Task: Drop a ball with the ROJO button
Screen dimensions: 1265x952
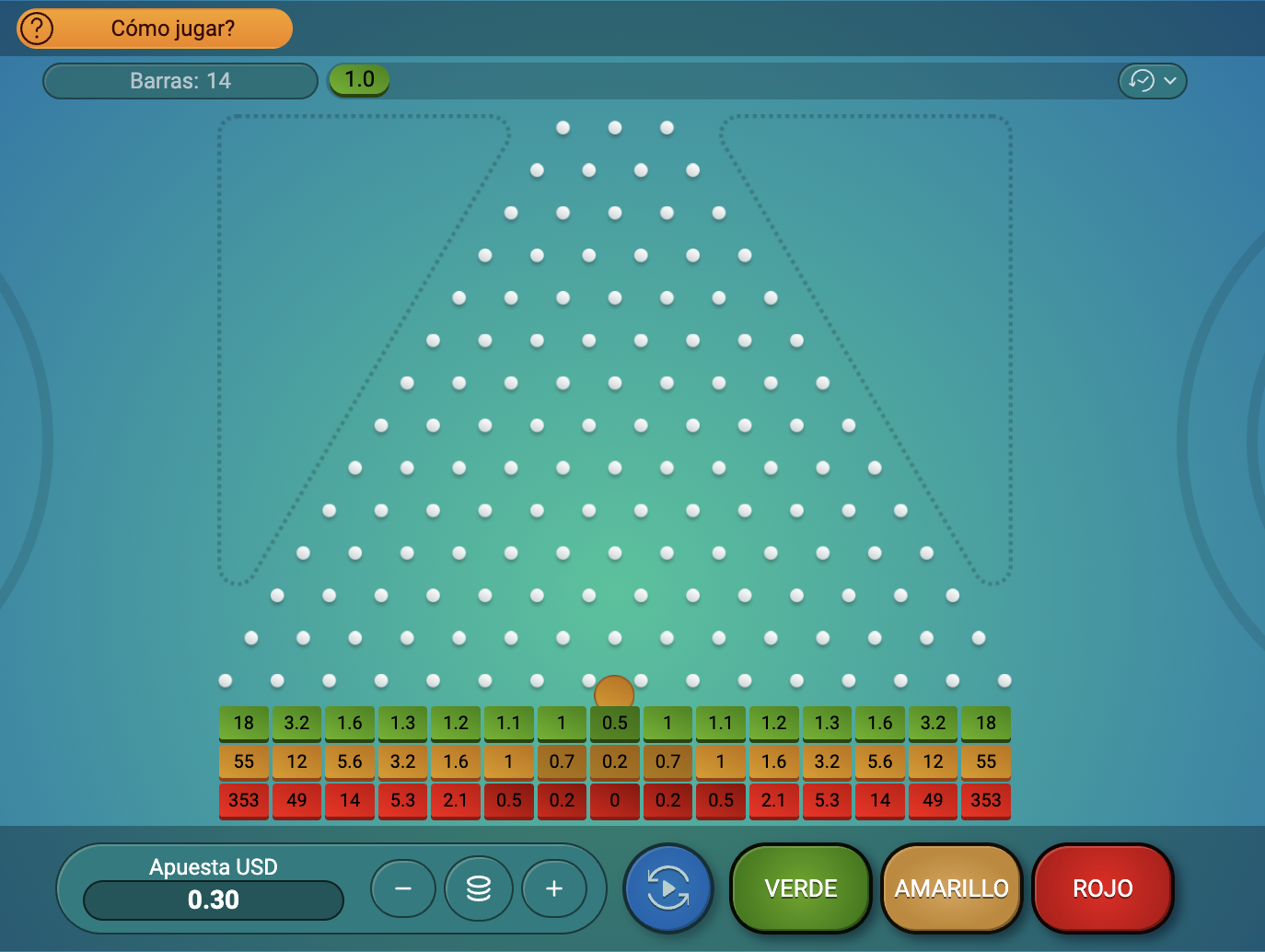Action: point(1103,888)
